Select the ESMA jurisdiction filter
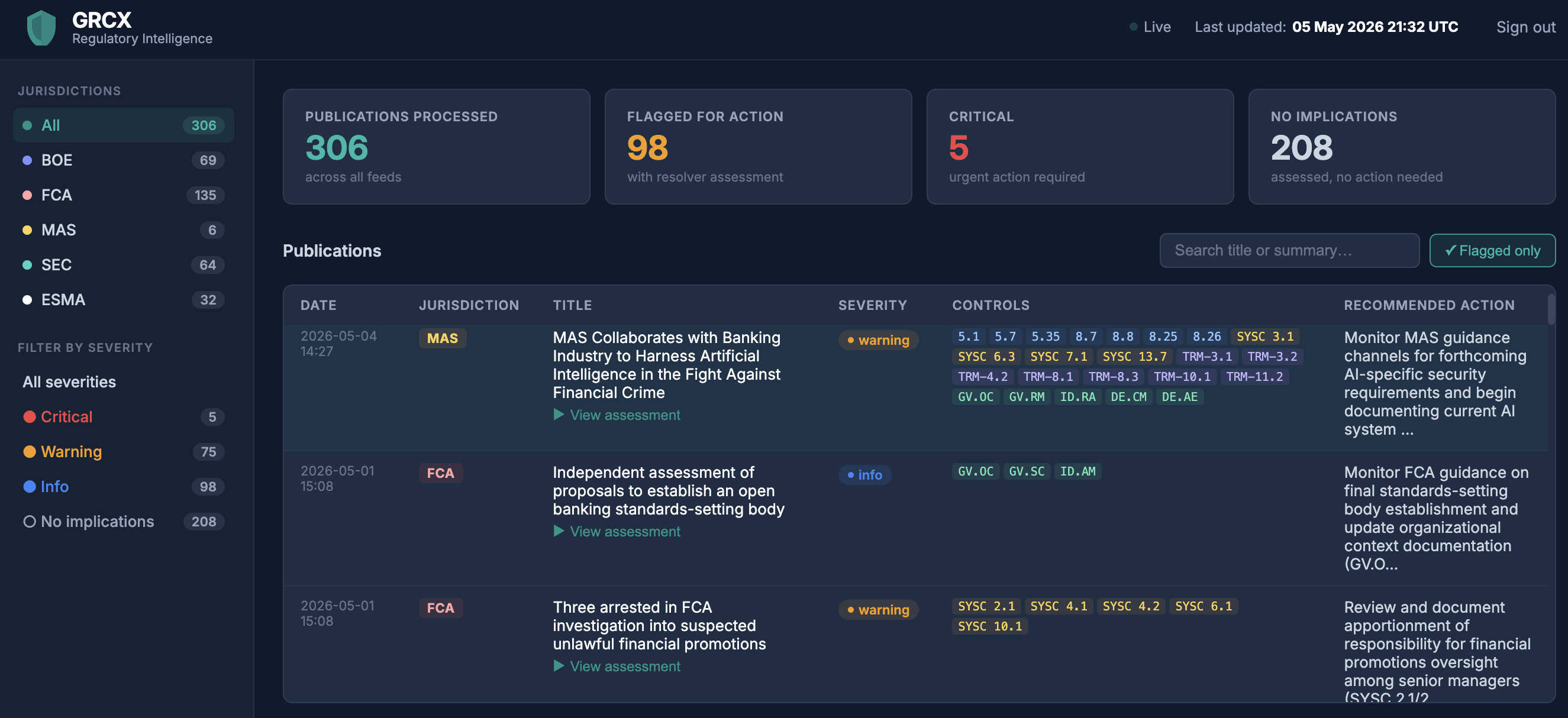Viewport: 1568px width, 718px height. pyautogui.click(x=124, y=299)
